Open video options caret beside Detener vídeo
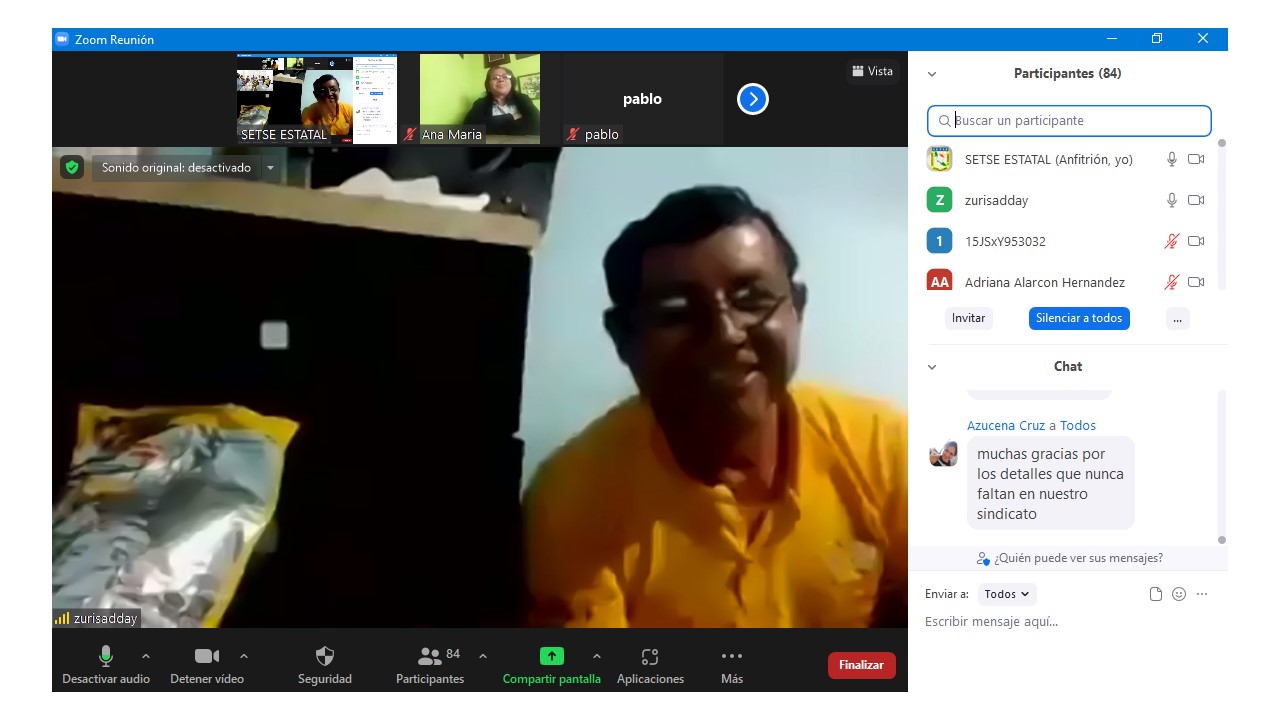This screenshot has height=720, width=1280. [244, 656]
